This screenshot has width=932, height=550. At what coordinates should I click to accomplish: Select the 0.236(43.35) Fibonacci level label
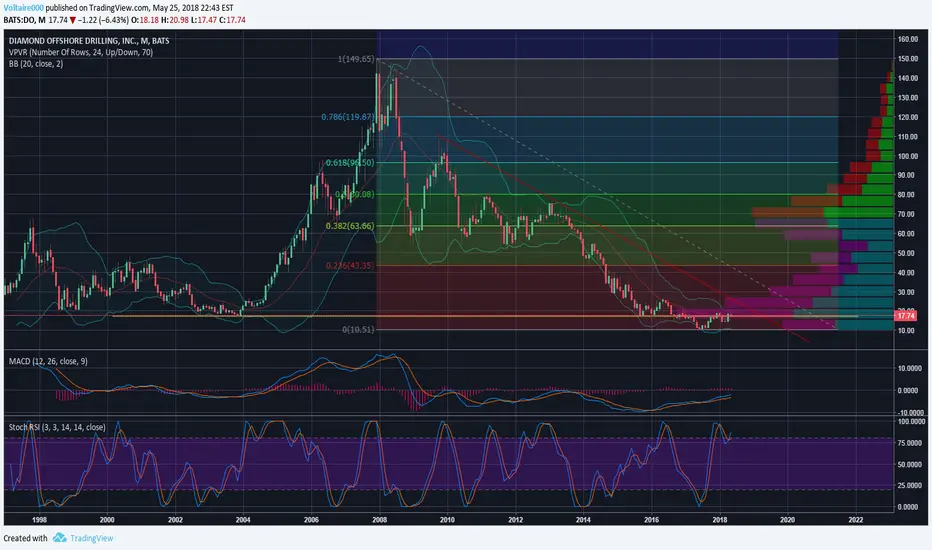click(x=350, y=265)
